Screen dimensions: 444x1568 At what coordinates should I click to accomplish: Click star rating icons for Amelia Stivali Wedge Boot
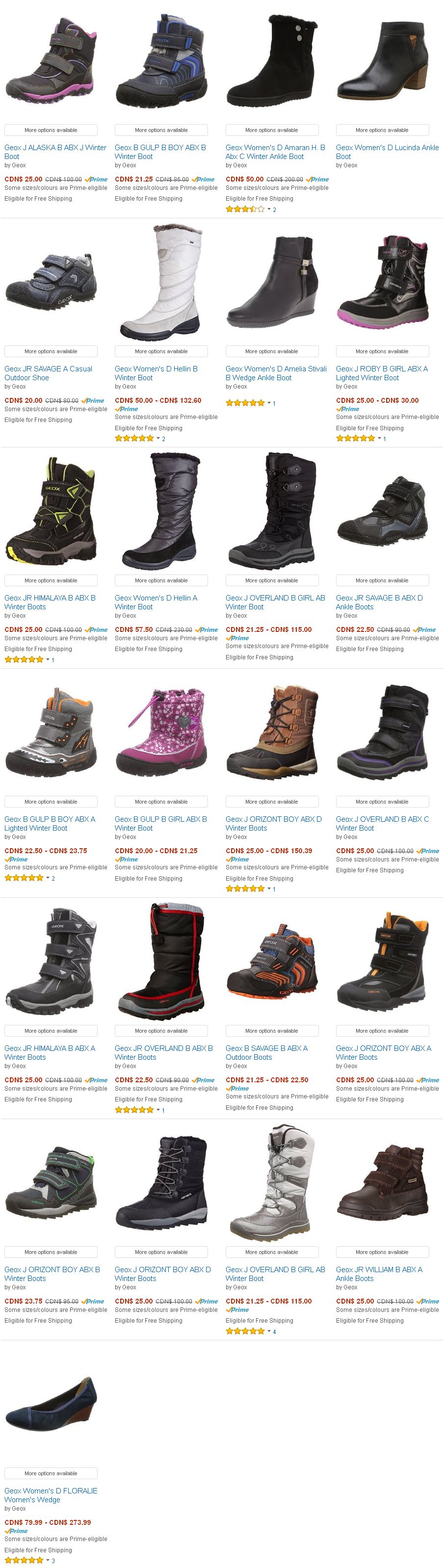click(245, 403)
